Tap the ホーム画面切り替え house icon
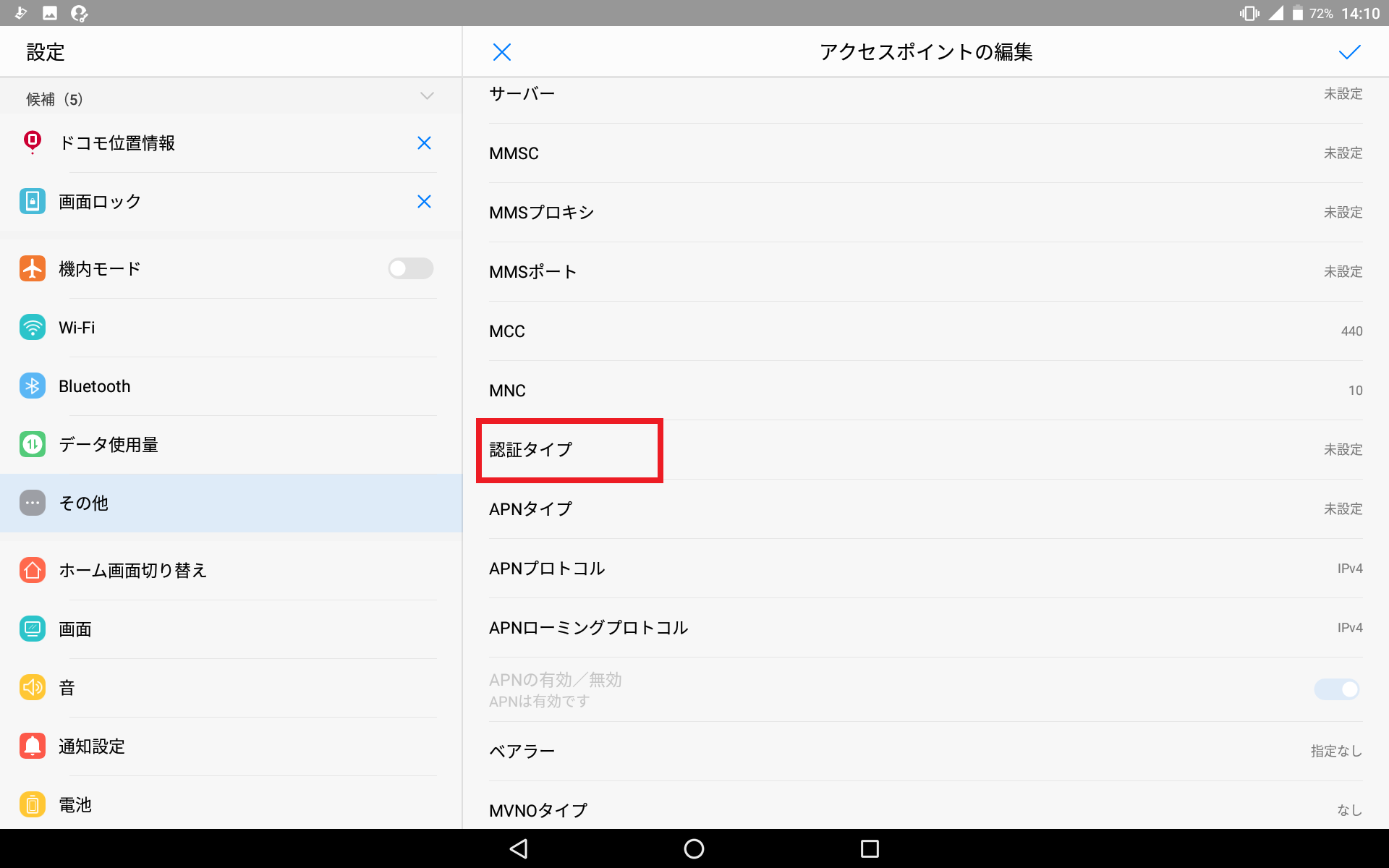Image resolution: width=1389 pixels, height=868 pixels. pyautogui.click(x=33, y=570)
